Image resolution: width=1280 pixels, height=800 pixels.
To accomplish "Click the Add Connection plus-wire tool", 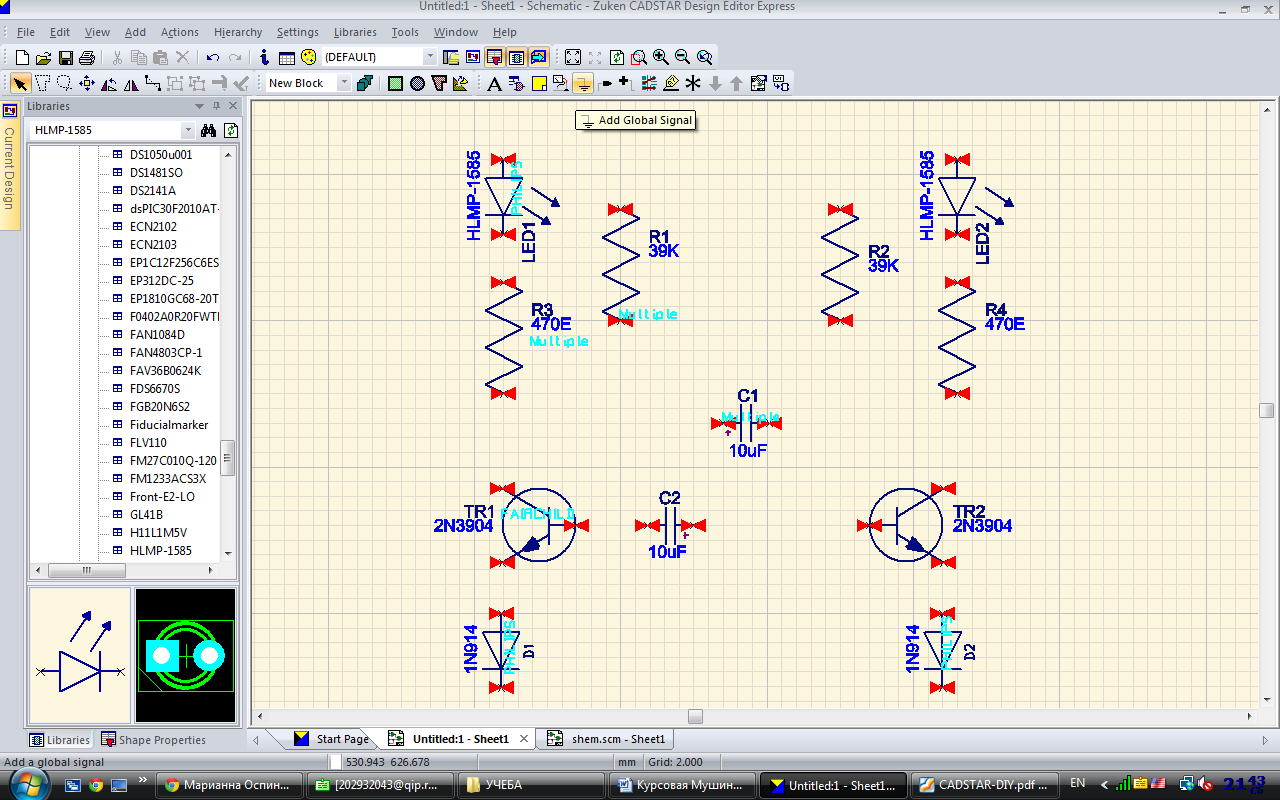I will [x=624, y=83].
